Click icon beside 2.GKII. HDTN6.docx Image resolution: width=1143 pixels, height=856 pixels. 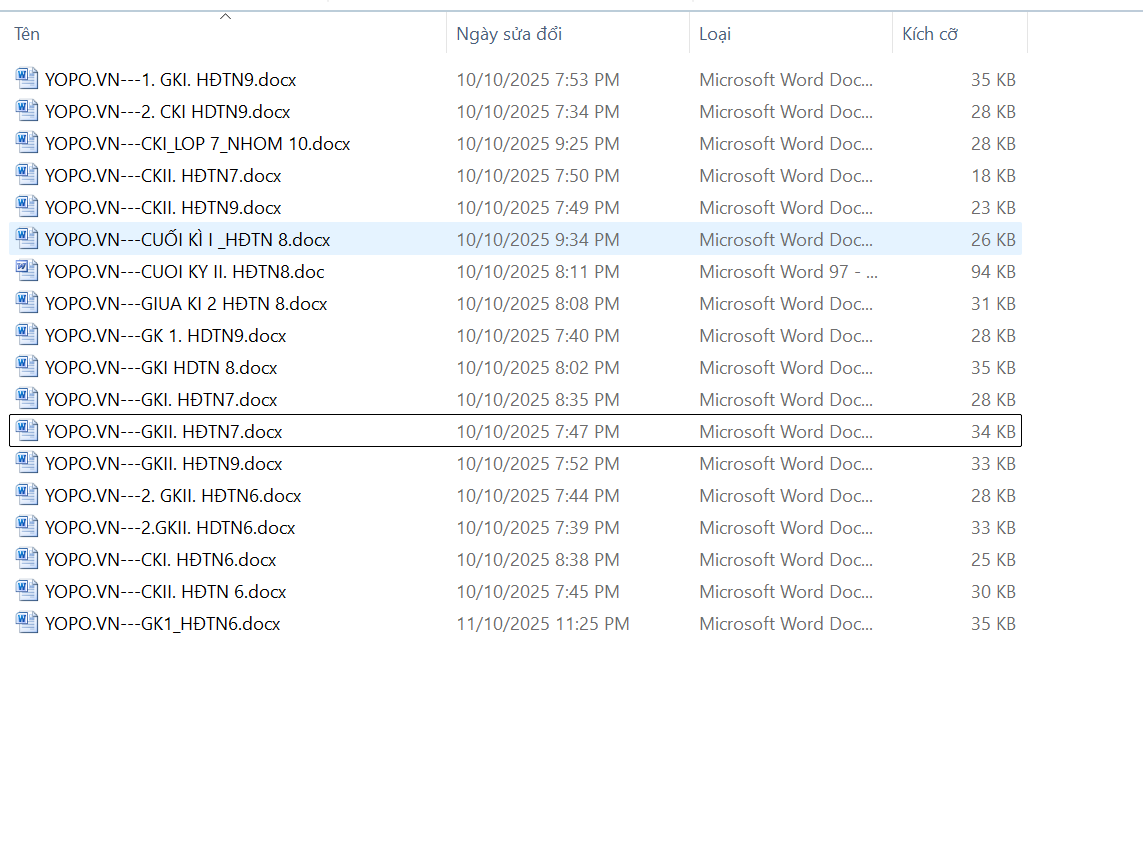(27, 527)
